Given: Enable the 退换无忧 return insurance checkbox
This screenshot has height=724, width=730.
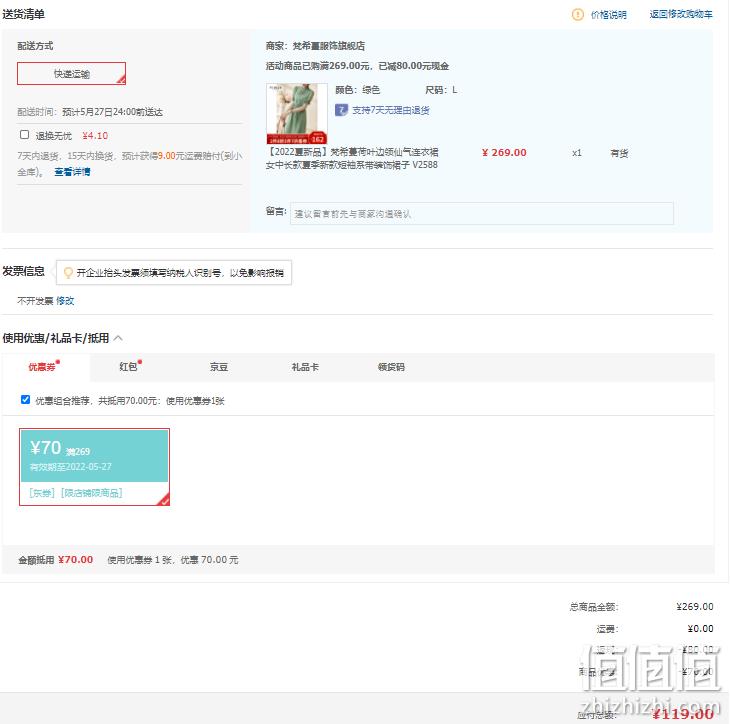Looking at the screenshot, I should click(25, 135).
